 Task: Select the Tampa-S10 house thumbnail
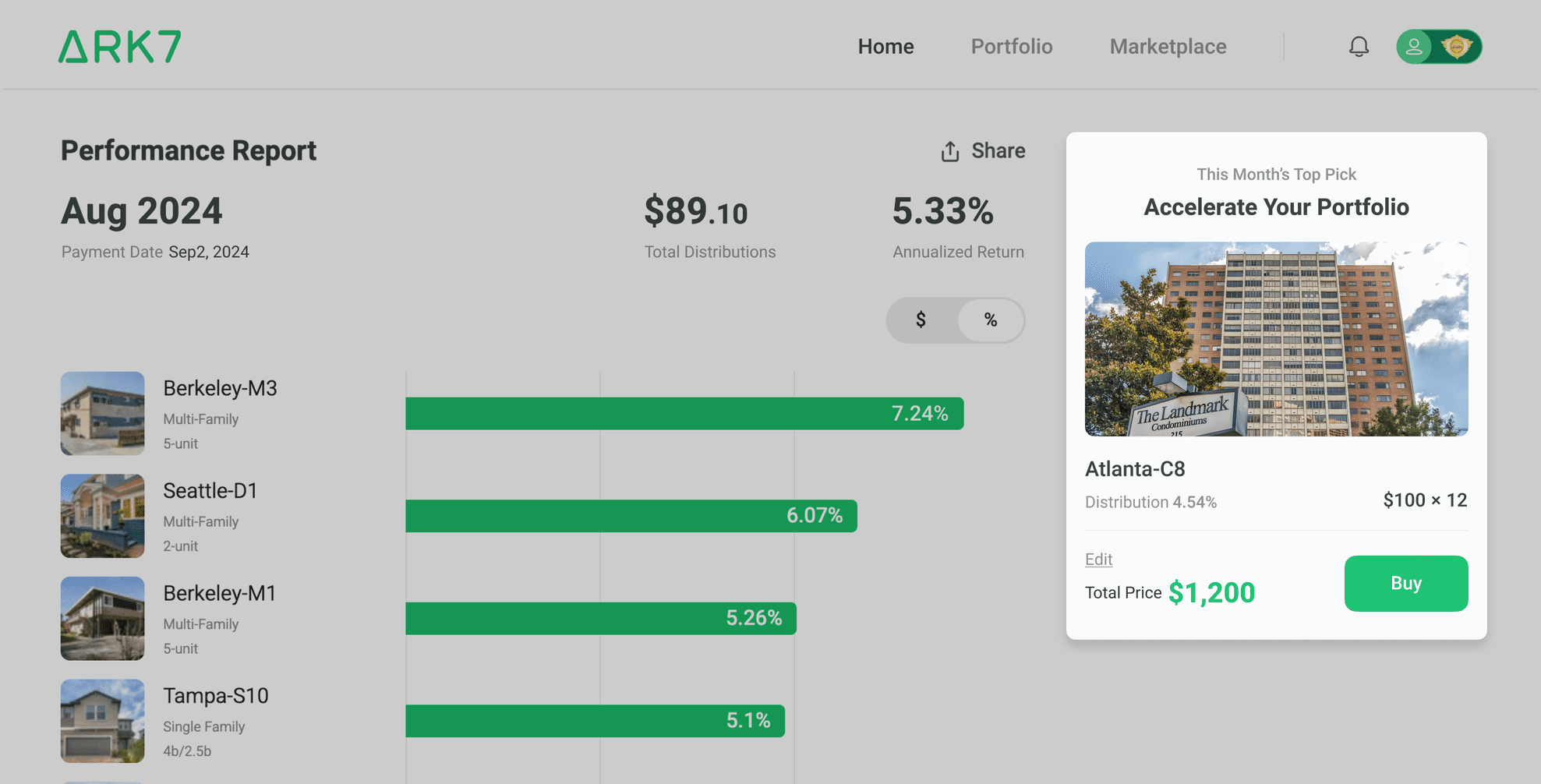tap(103, 721)
